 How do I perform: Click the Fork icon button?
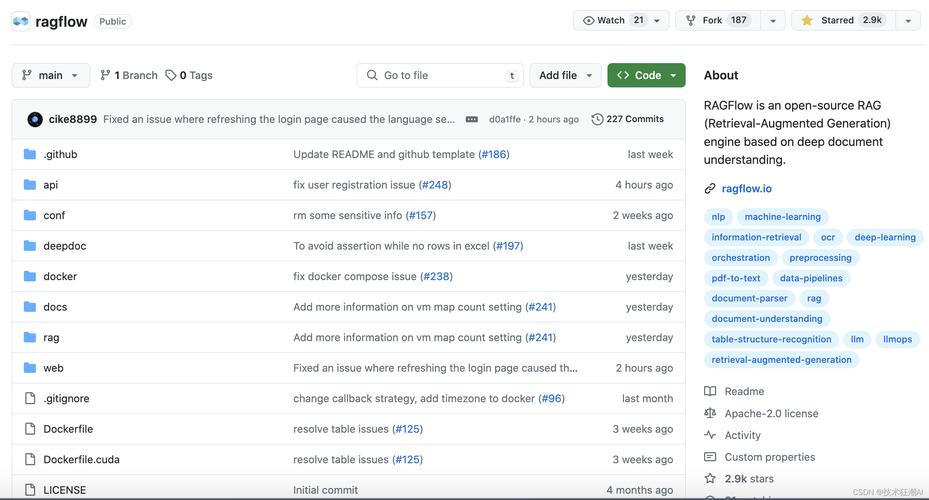[691, 20]
